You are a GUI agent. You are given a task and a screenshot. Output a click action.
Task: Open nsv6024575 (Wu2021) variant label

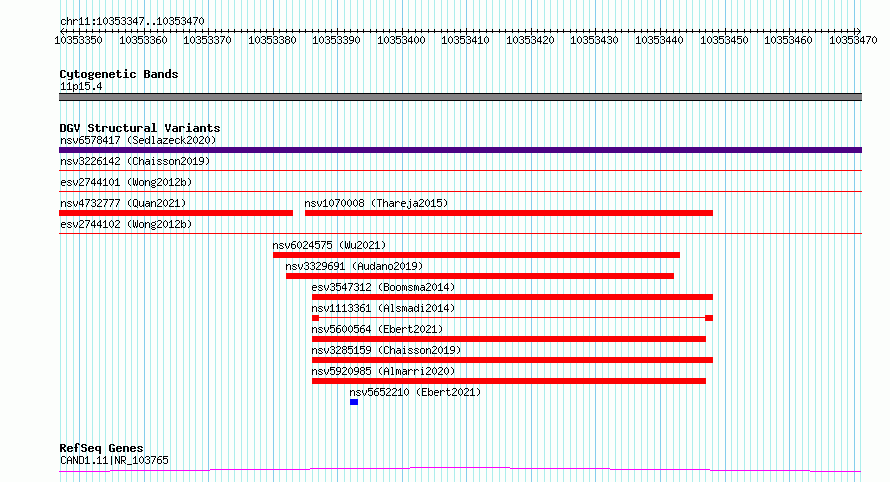coord(329,245)
